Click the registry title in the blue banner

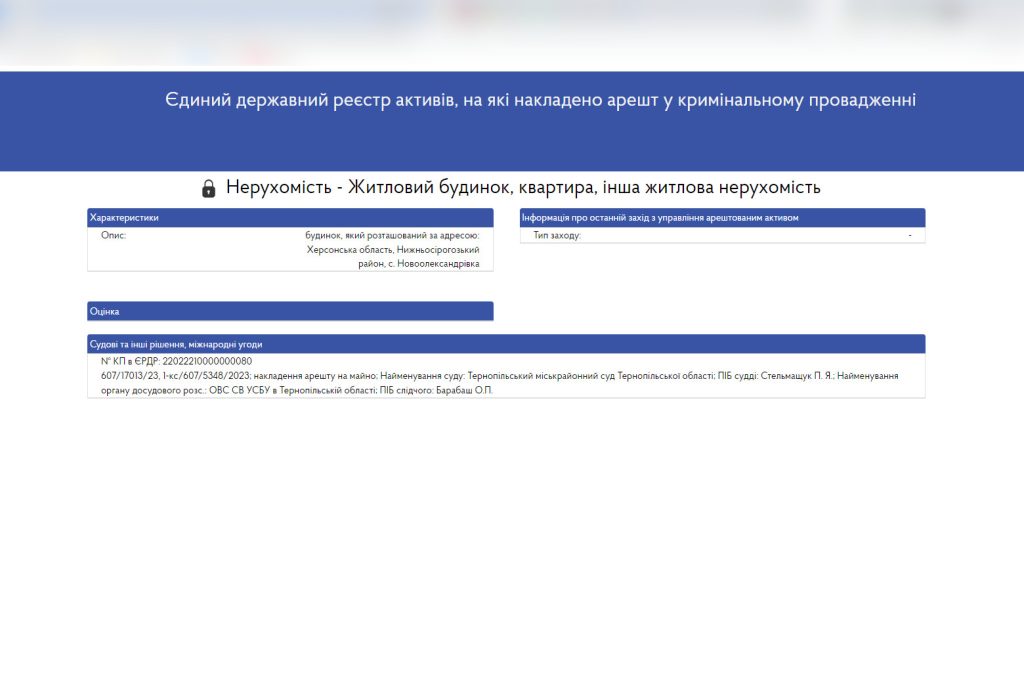540,100
